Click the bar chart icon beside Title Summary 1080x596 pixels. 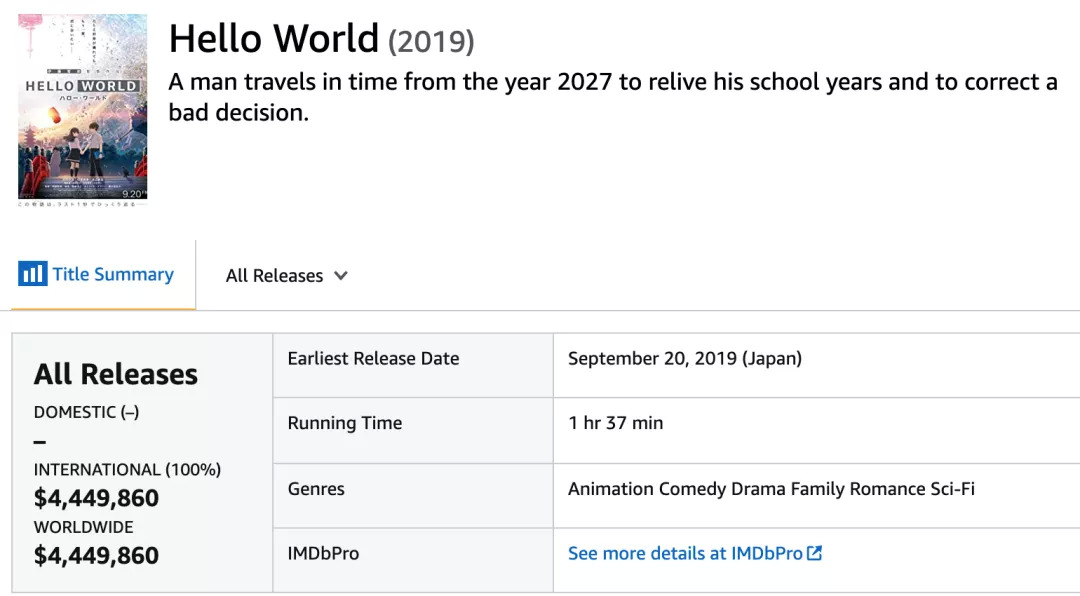33,274
